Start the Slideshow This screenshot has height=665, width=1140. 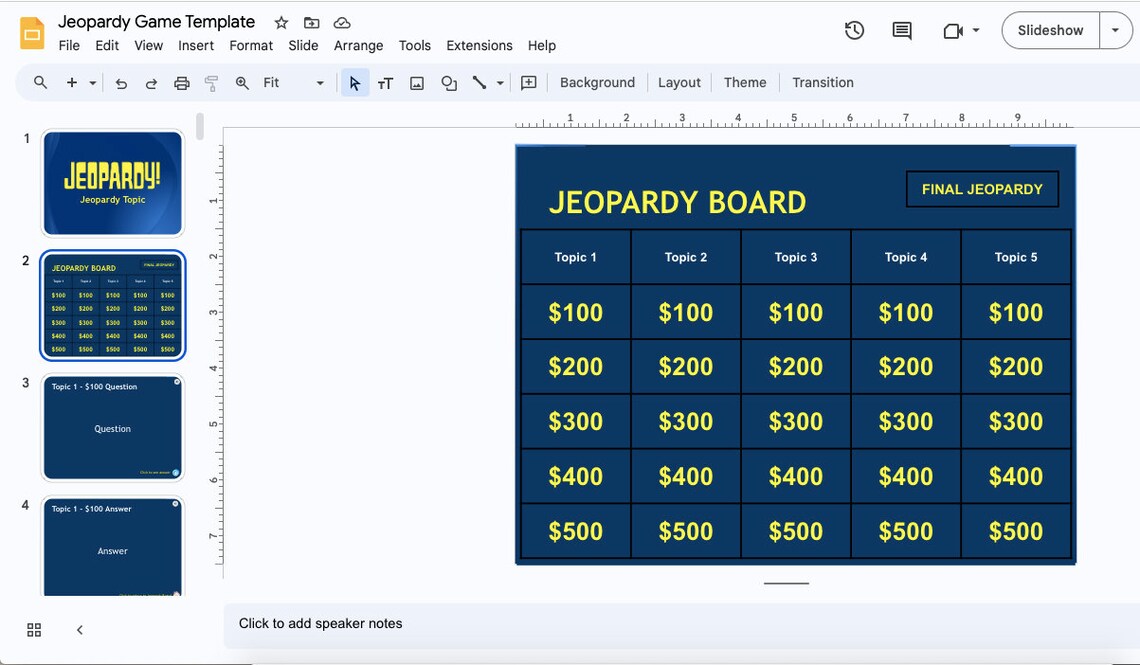coord(1049,30)
